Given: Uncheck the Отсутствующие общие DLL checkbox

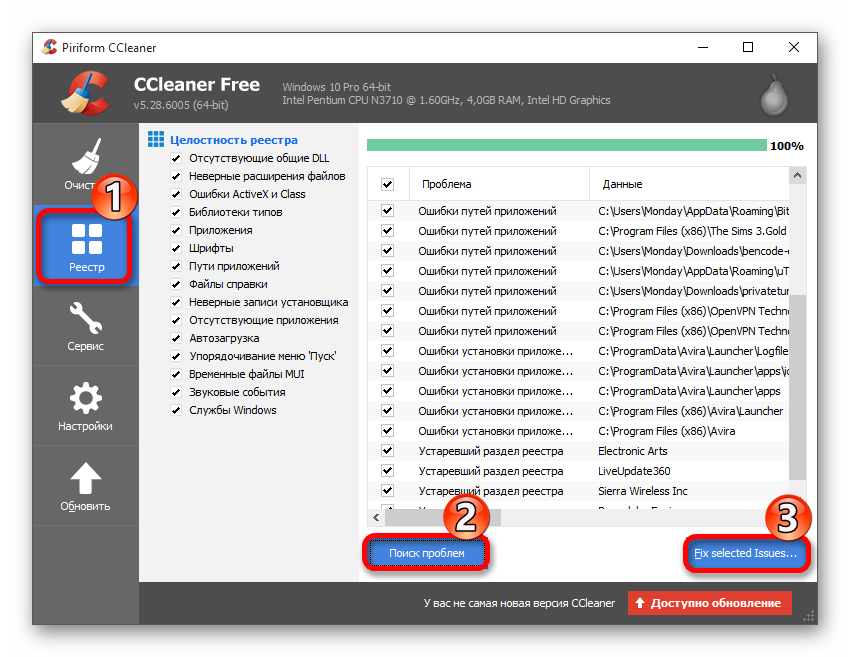Looking at the screenshot, I should (x=176, y=158).
